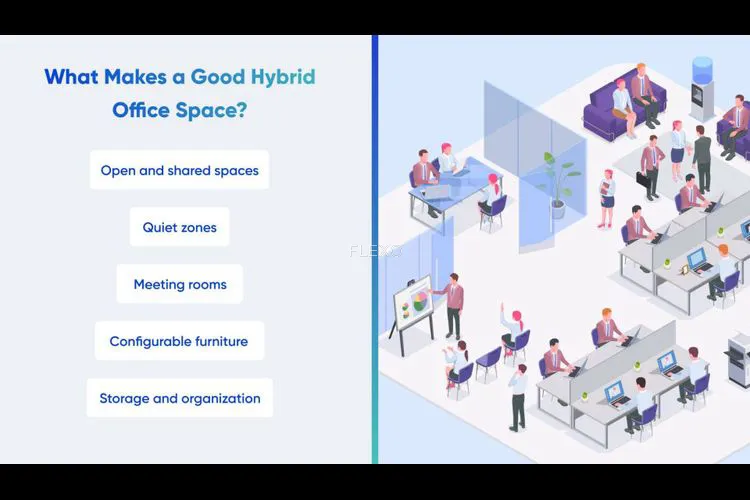Choose the "Meeting rooms" item
Viewport: 750px width, 500px height.
pos(179,284)
